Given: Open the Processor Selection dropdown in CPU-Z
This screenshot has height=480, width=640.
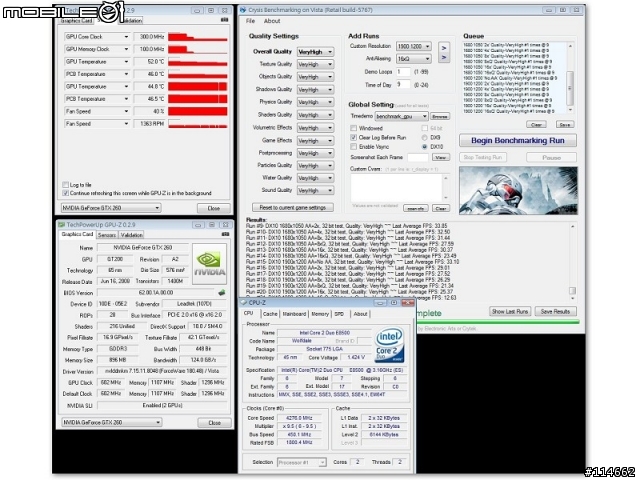Looking at the screenshot, I should 302,462.
